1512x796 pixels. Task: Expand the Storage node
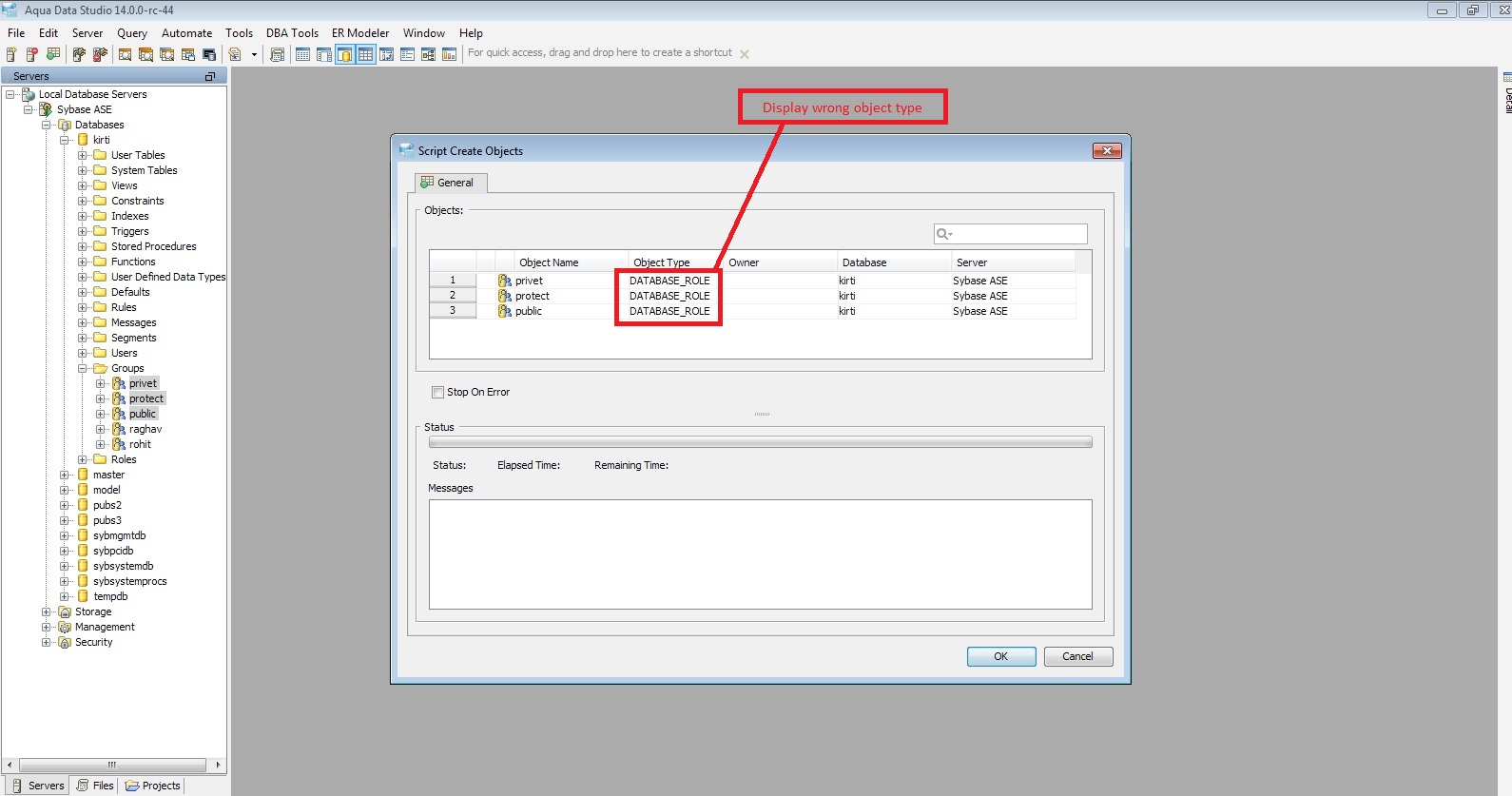click(x=47, y=612)
